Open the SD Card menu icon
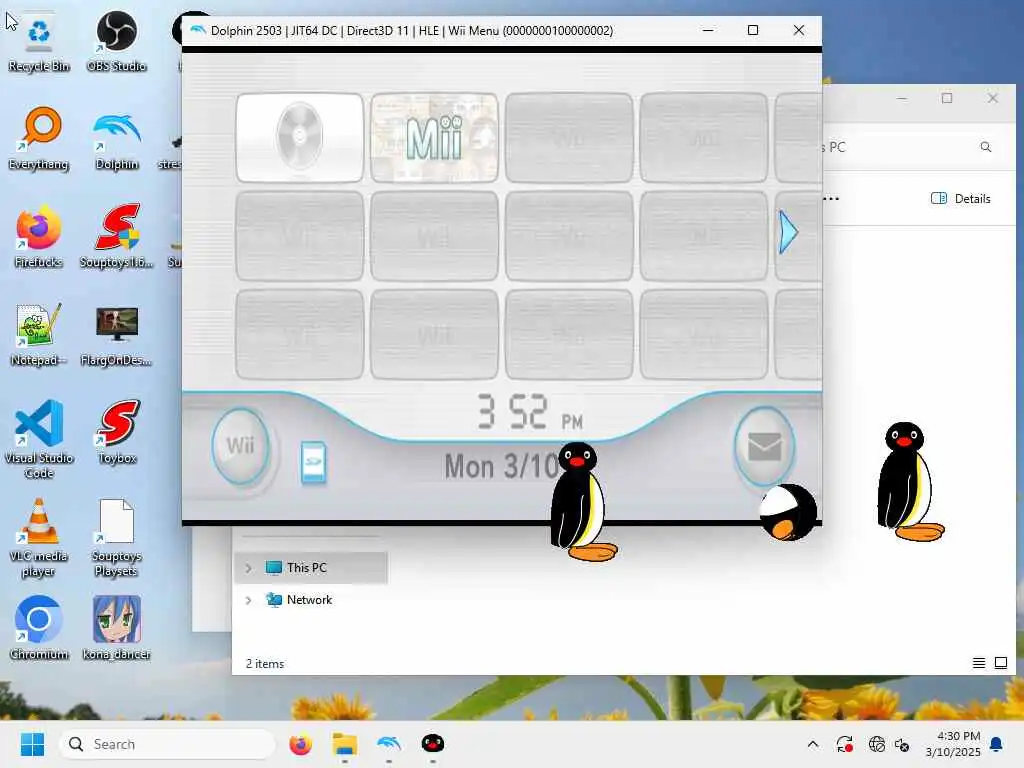 (313, 462)
